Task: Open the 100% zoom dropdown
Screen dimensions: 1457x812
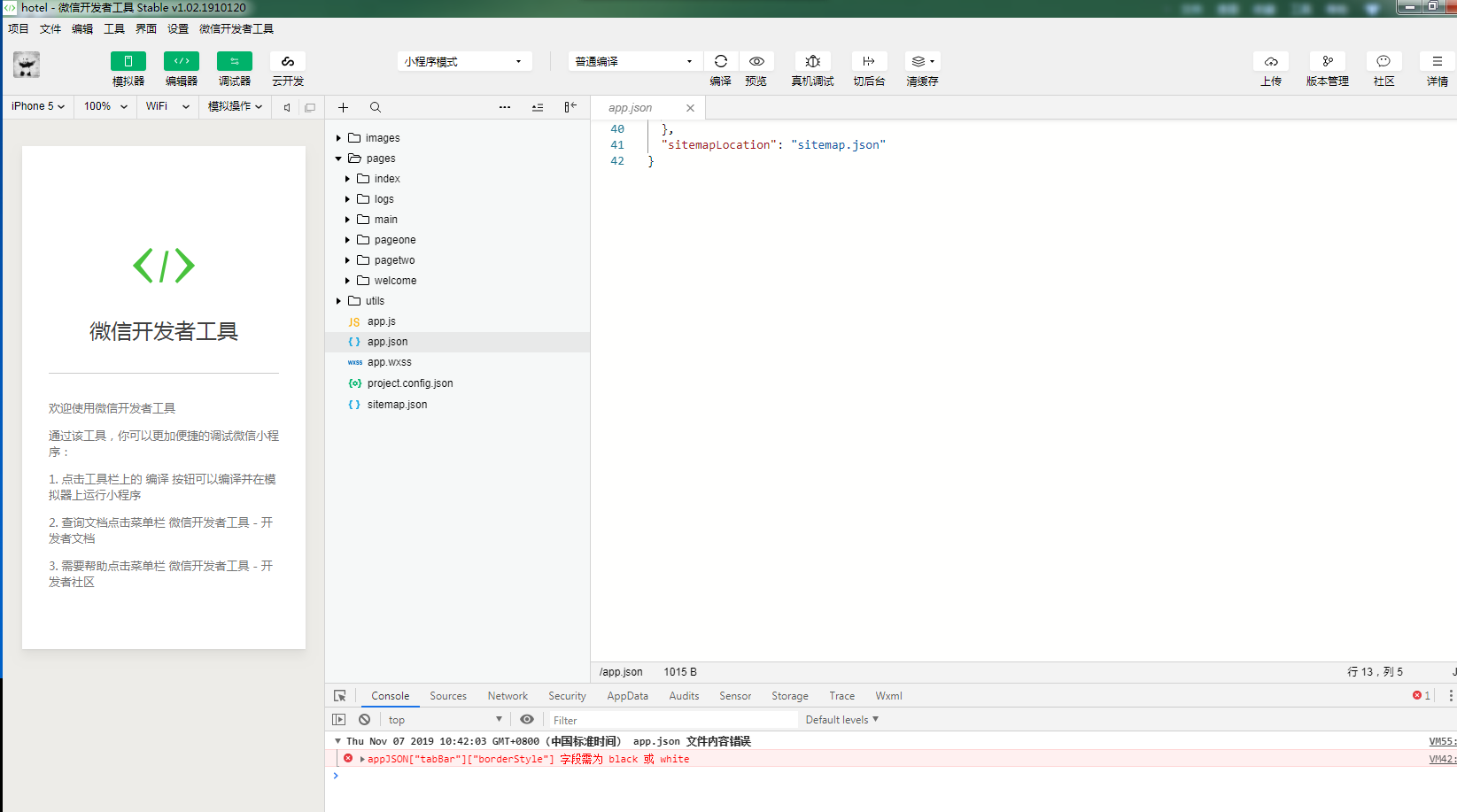Action: 105,106
